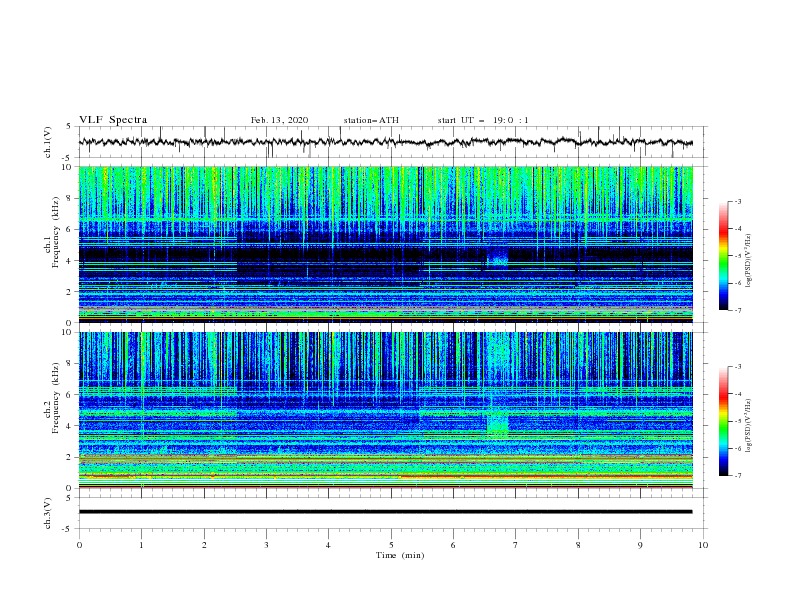Image resolution: width=792 pixels, height=612 pixels.
Task: Click the ch.1 frequency axis "8" tick
Action: (x=70, y=198)
